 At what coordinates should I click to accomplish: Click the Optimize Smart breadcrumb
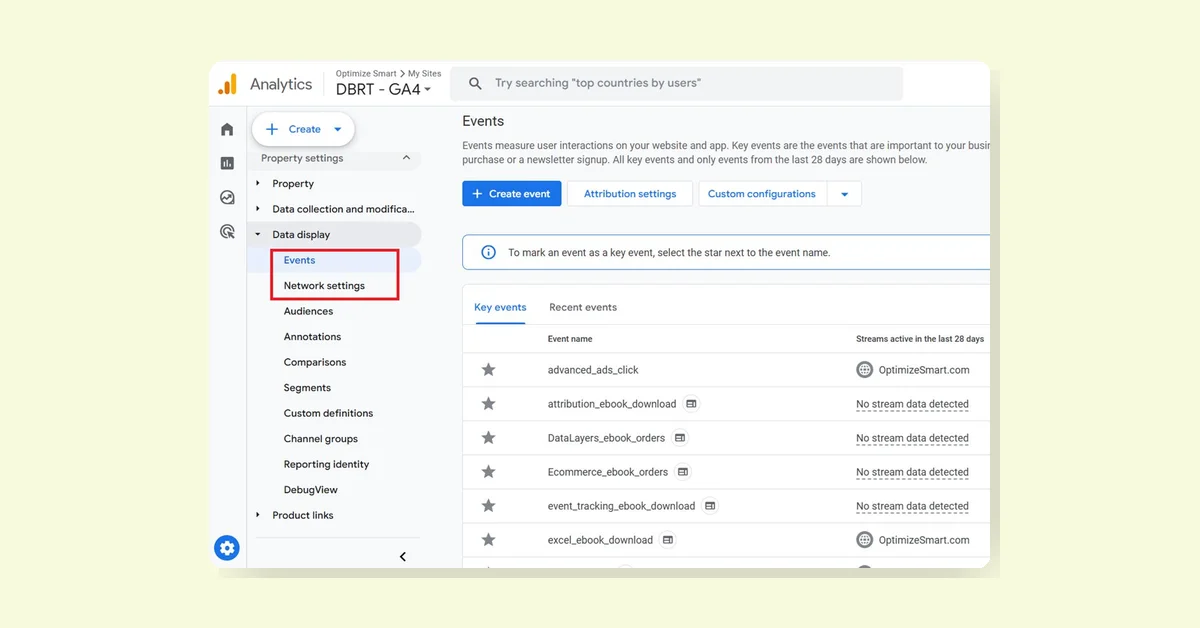tap(366, 74)
